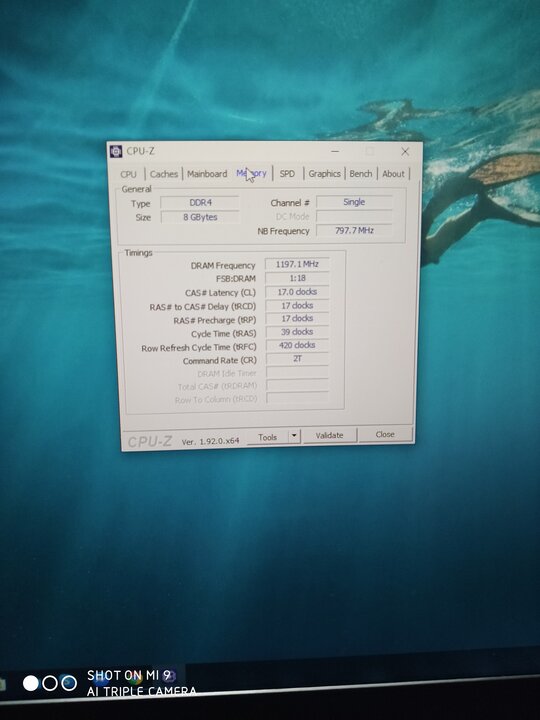
Task: Open the Bench tab
Action: point(360,174)
